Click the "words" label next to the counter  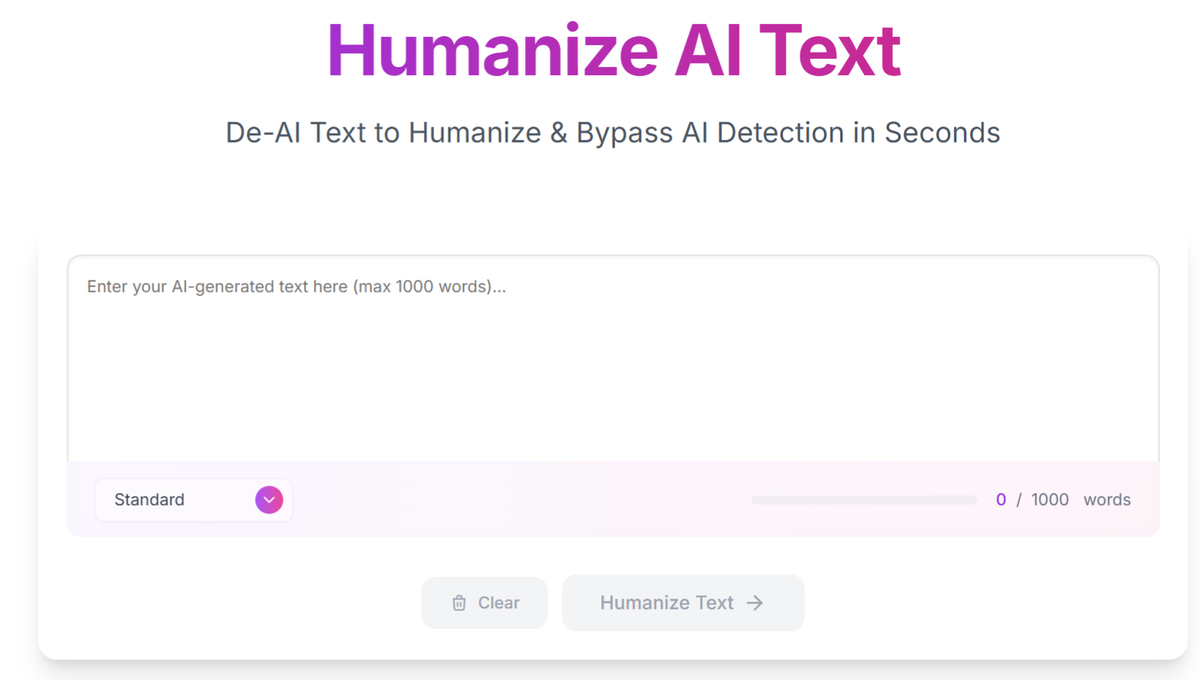point(1107,500)
